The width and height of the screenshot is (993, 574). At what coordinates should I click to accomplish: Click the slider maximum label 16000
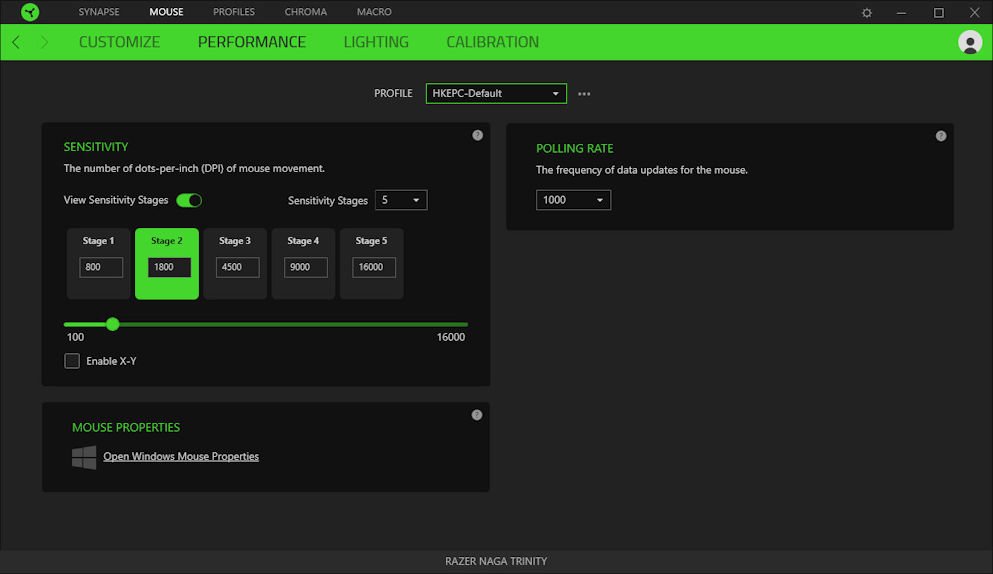pos(451,337)
